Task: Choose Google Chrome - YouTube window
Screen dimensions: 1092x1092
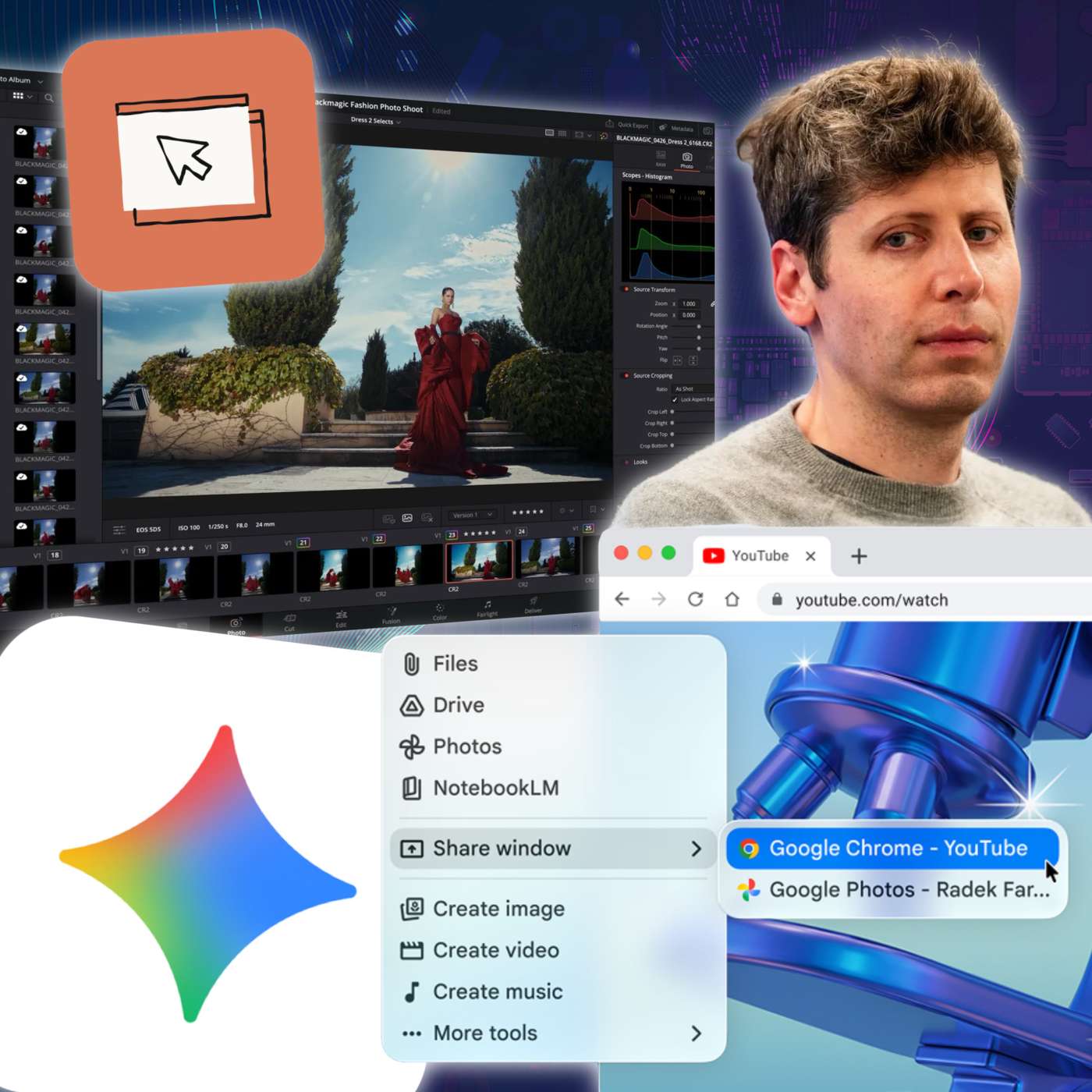Action: (x=897, y=848)
